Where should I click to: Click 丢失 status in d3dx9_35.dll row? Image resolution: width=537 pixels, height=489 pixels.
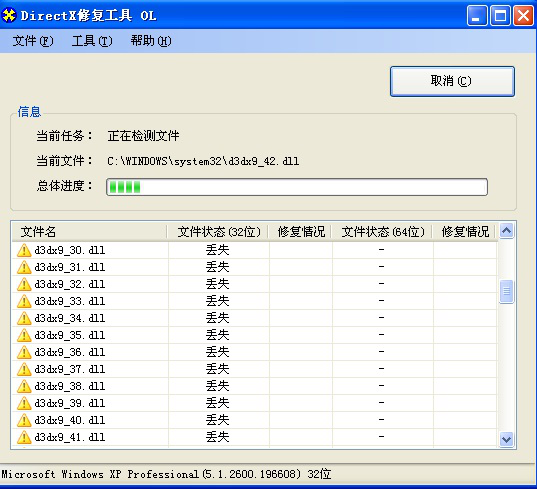tap(217, 335)
